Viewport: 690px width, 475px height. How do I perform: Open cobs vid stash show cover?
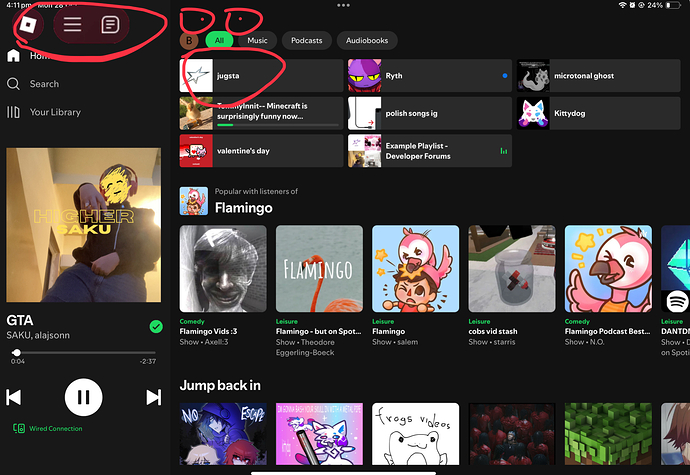(x=512, y=269)
